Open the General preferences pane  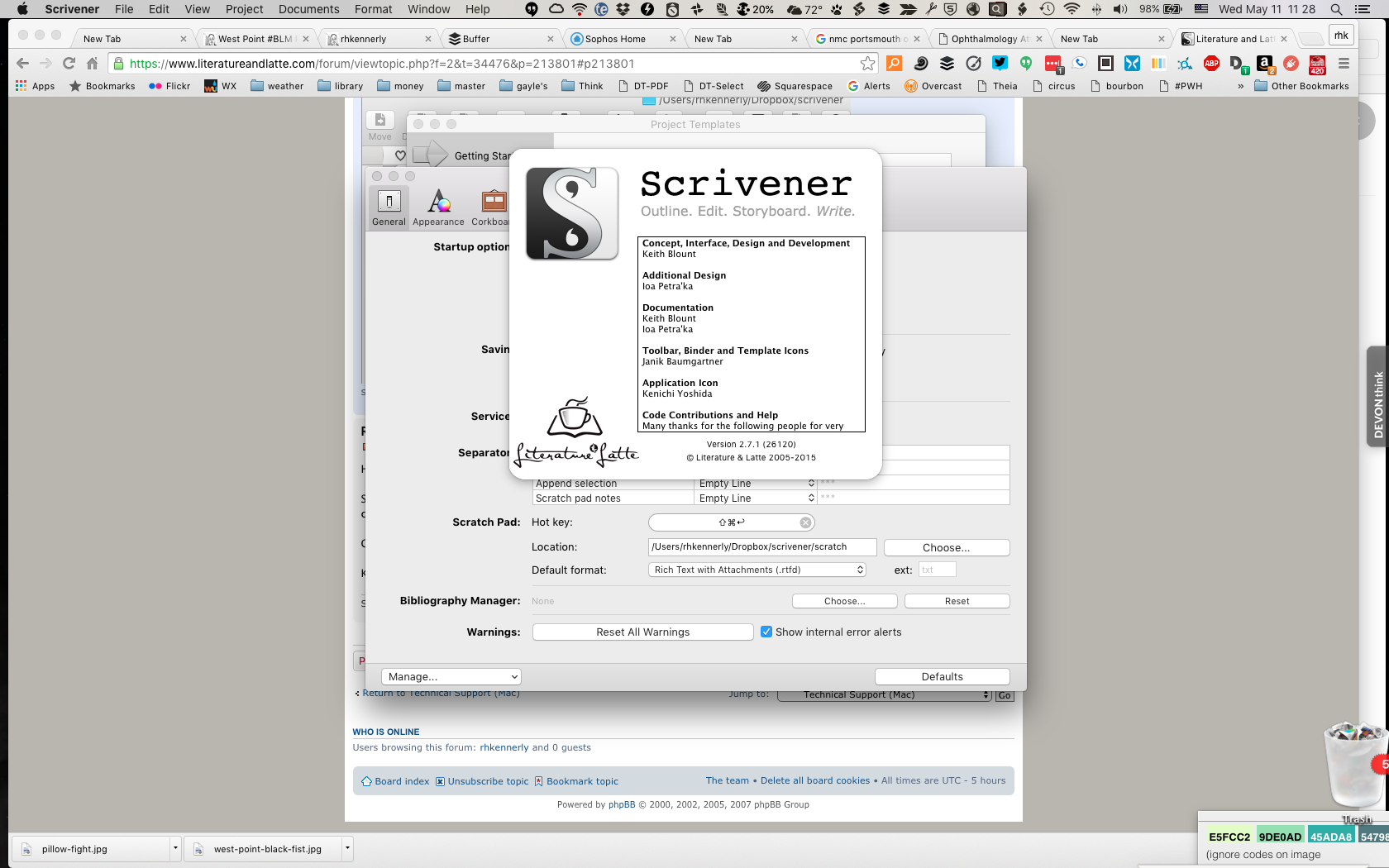click(389, 207)
